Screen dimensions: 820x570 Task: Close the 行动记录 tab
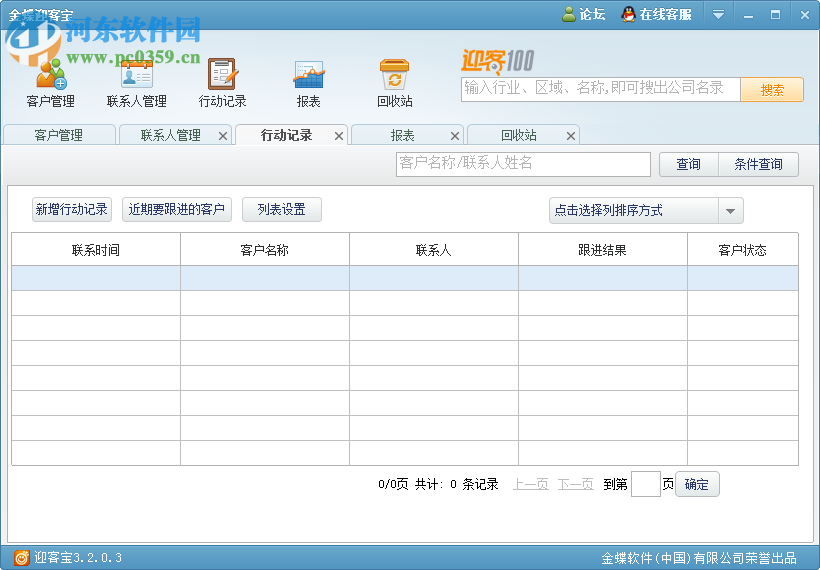coord(339,136)
